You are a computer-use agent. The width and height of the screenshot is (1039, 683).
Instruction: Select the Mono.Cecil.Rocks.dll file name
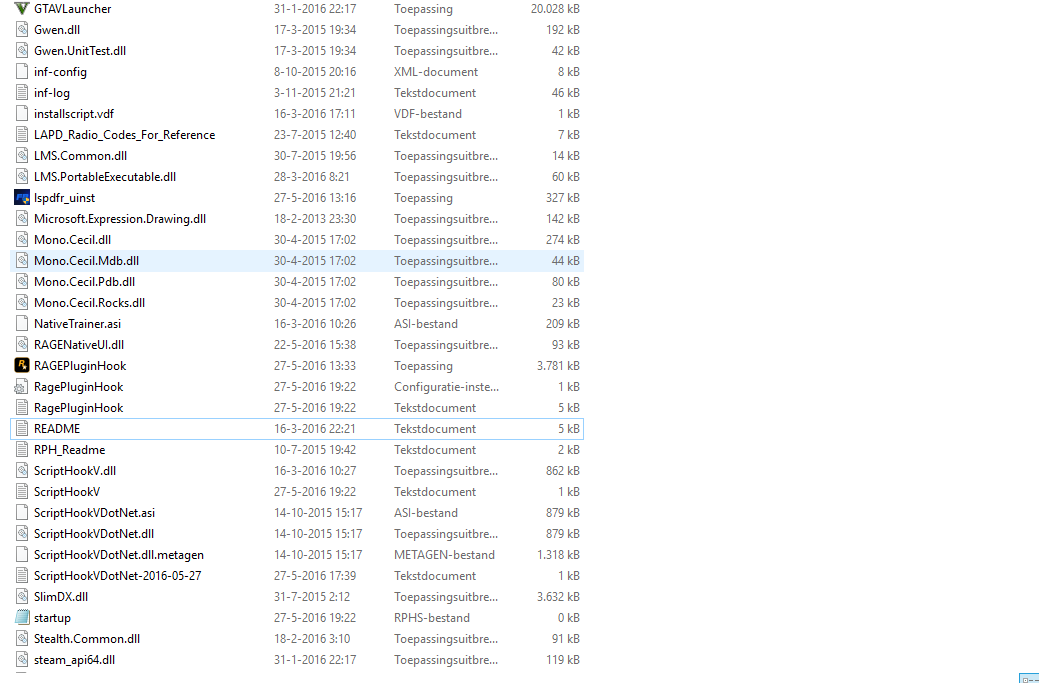(89, 303)
